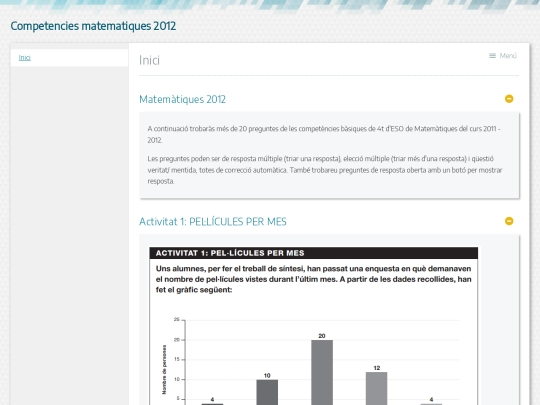The image size is (540, 405).
Task: Click the bar chart image of films per month
Action: pyautogui.click(x=314, y=326)
